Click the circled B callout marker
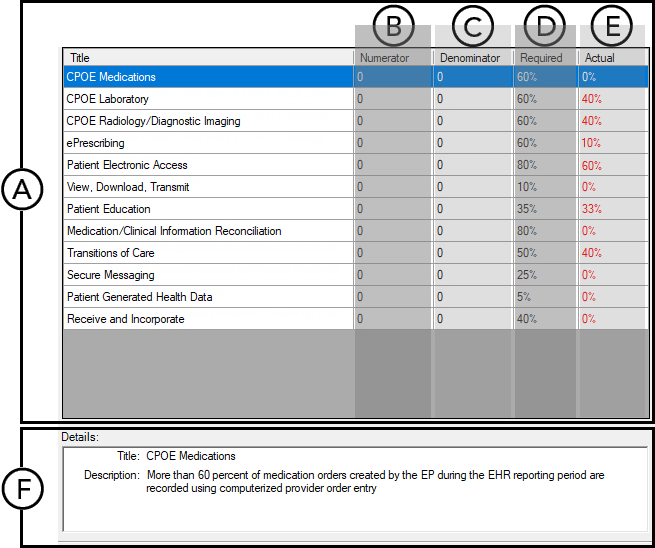The image size is (655, 548). (x=393, y=27)
